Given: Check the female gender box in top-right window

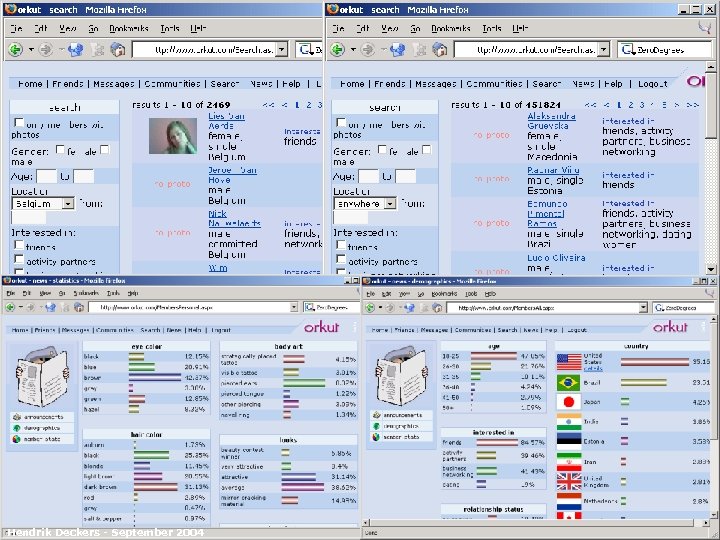Looking at the screenshot, I should point(382,149).
